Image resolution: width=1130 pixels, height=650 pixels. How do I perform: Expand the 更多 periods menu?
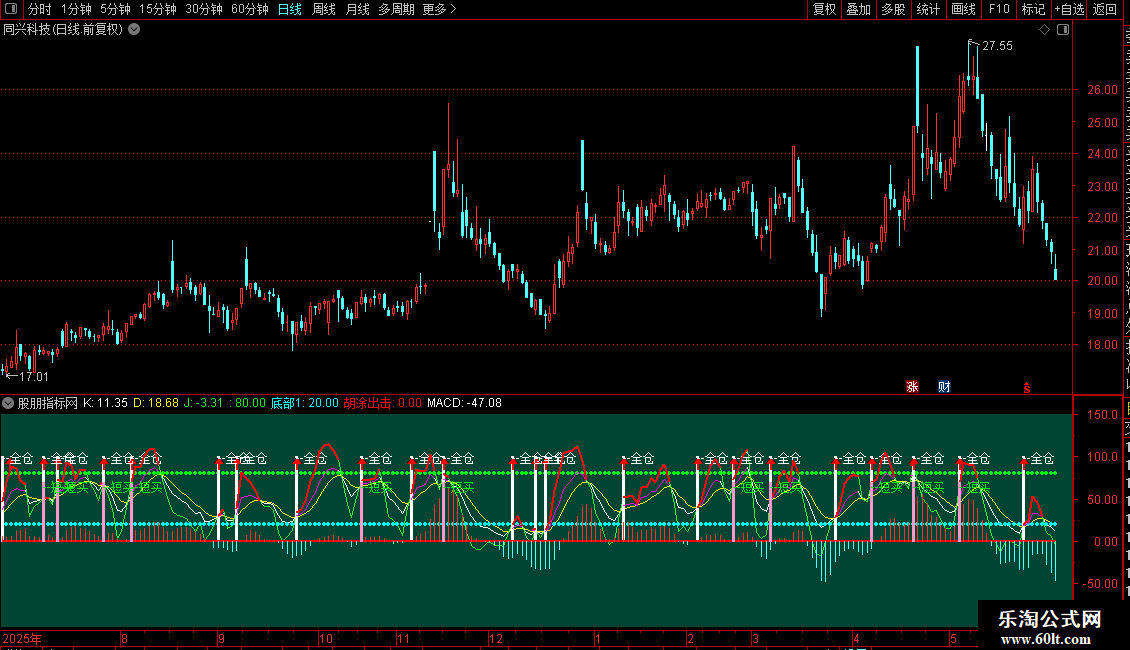point(439,9)
